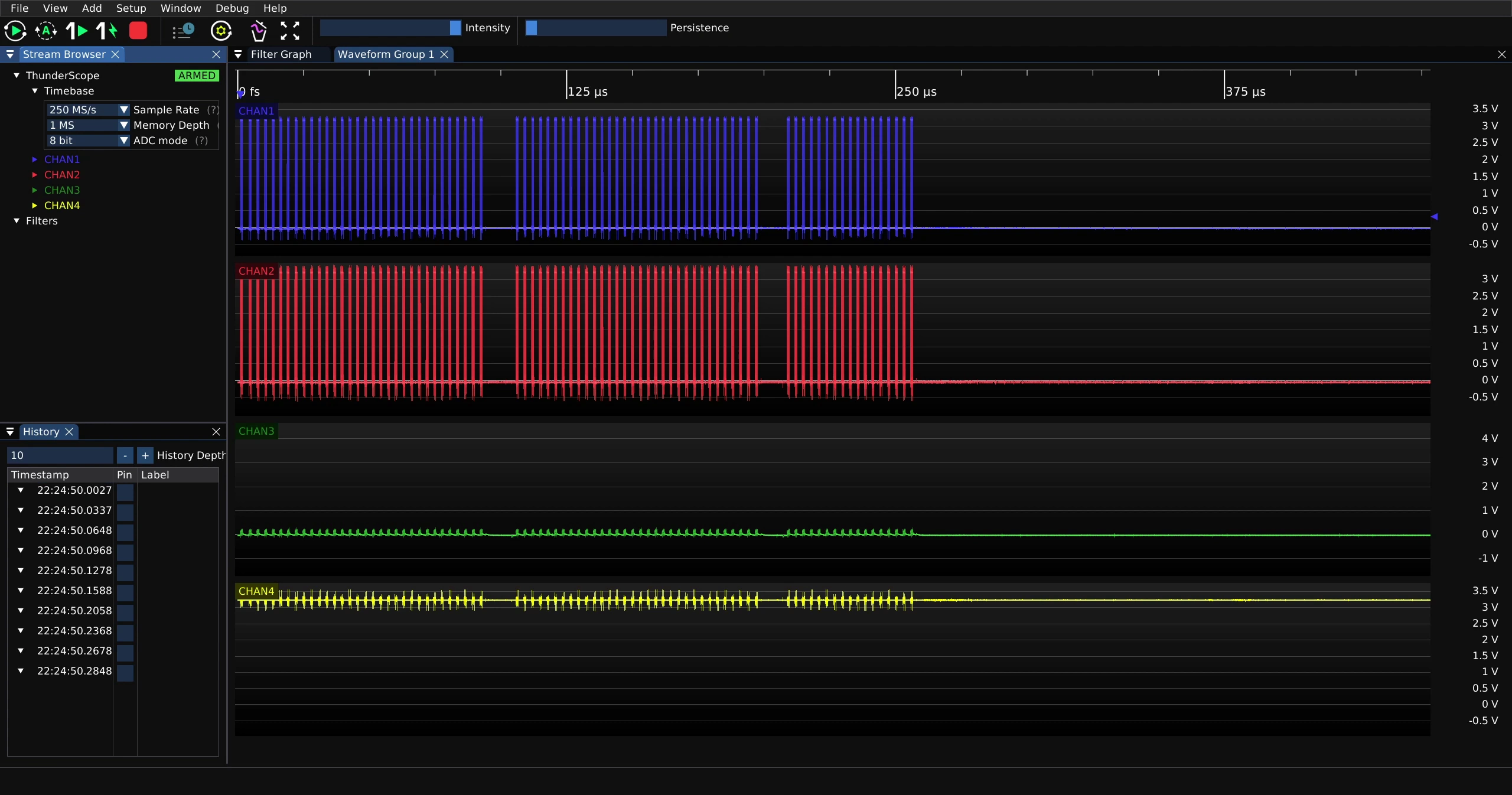
Task: Start auto trigger mode icon
Action: point(46,31)
